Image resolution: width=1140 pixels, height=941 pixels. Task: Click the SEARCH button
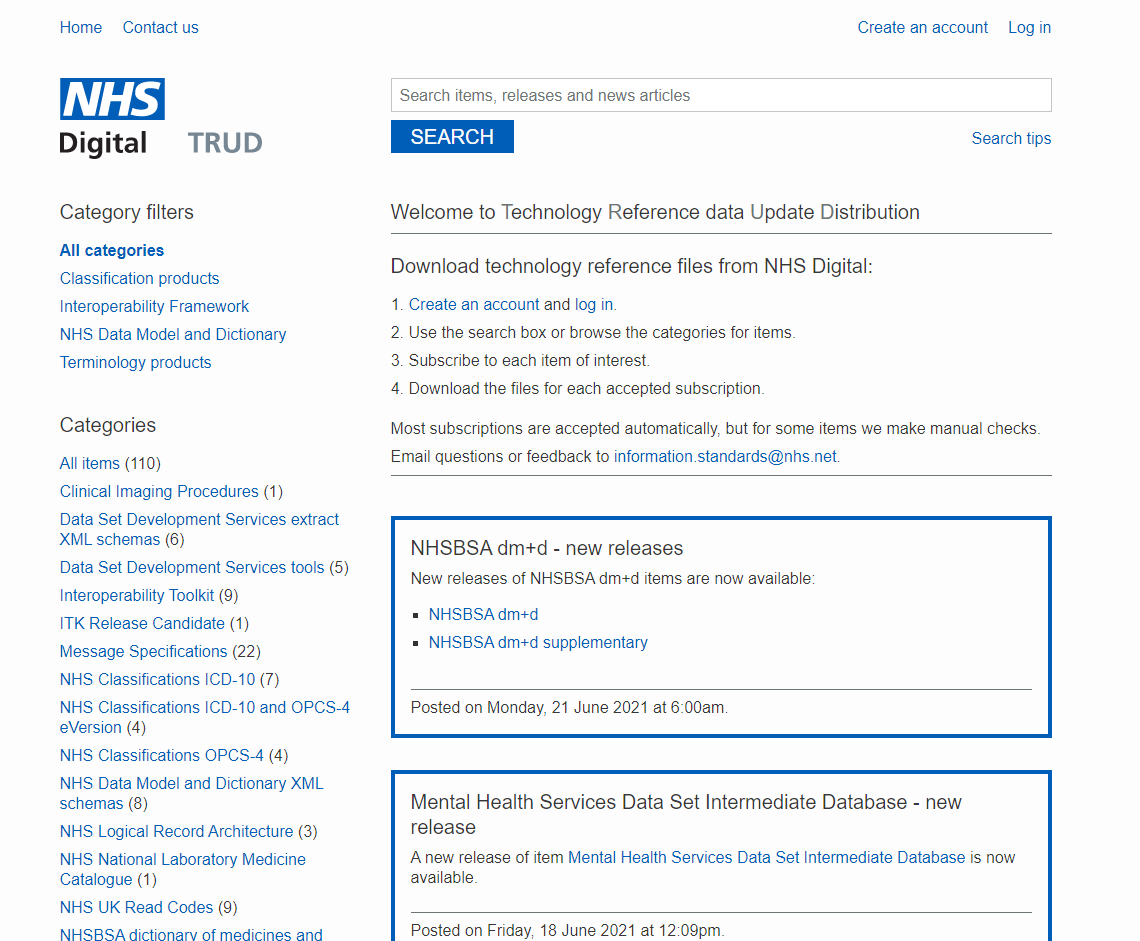(451, 137)
